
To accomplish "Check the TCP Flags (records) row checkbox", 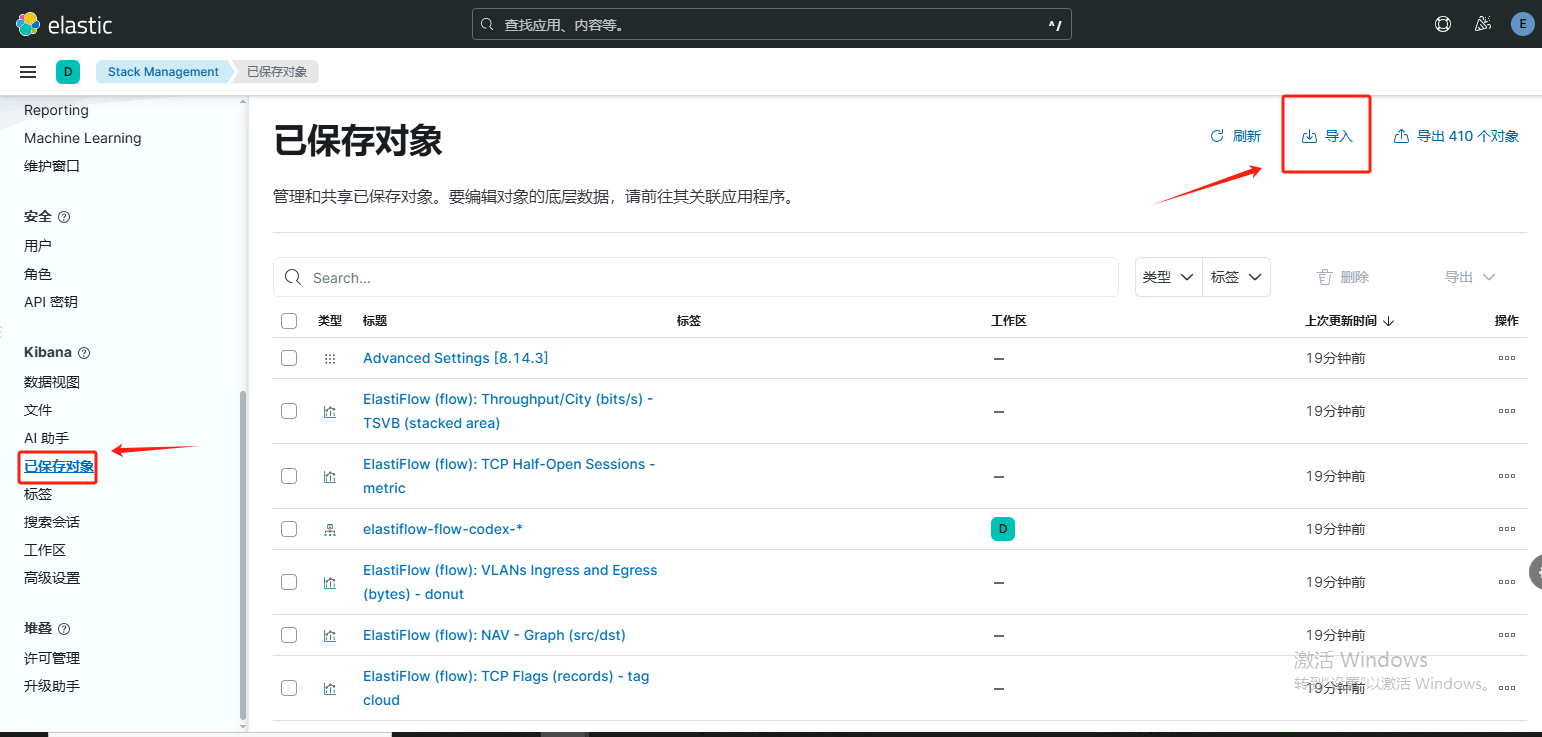I will (289, 688).
